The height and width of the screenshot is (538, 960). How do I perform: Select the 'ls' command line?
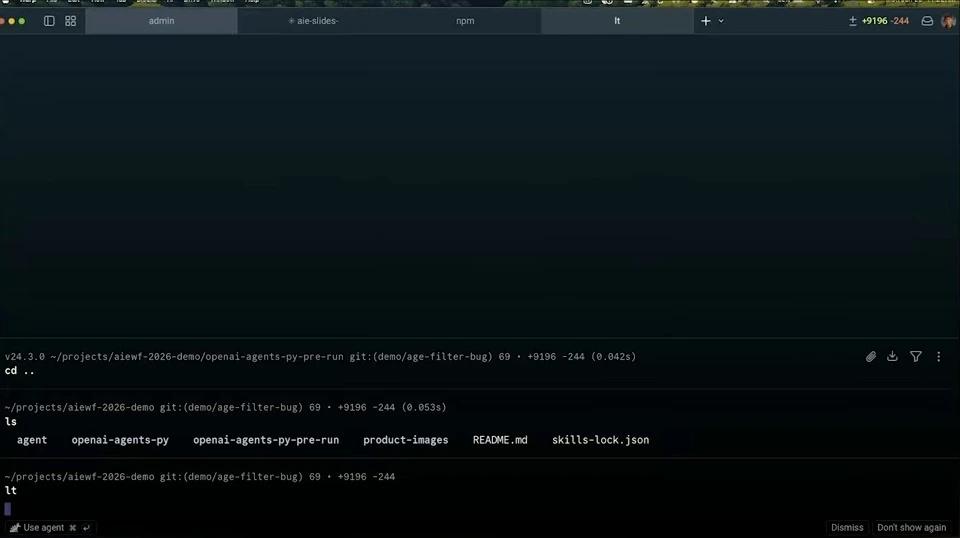pos(10,422)
